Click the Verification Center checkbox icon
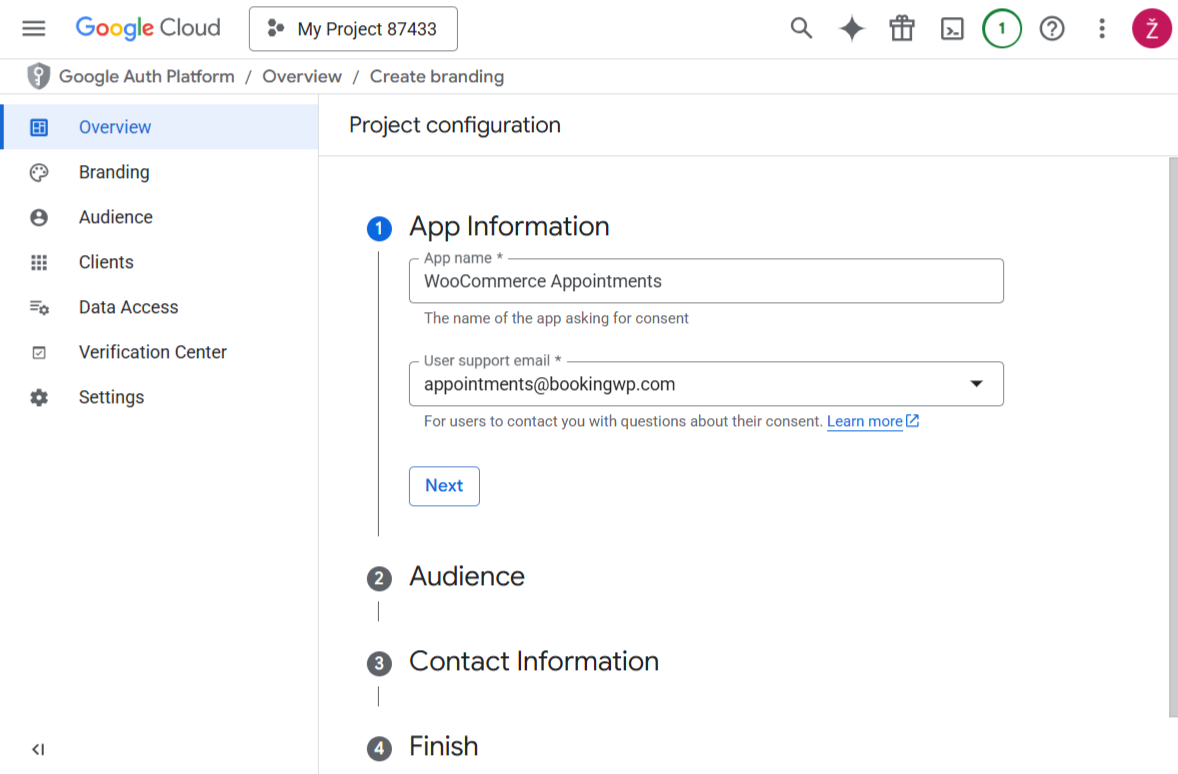This screenshot has width=1178, height=774. (39, 352)
